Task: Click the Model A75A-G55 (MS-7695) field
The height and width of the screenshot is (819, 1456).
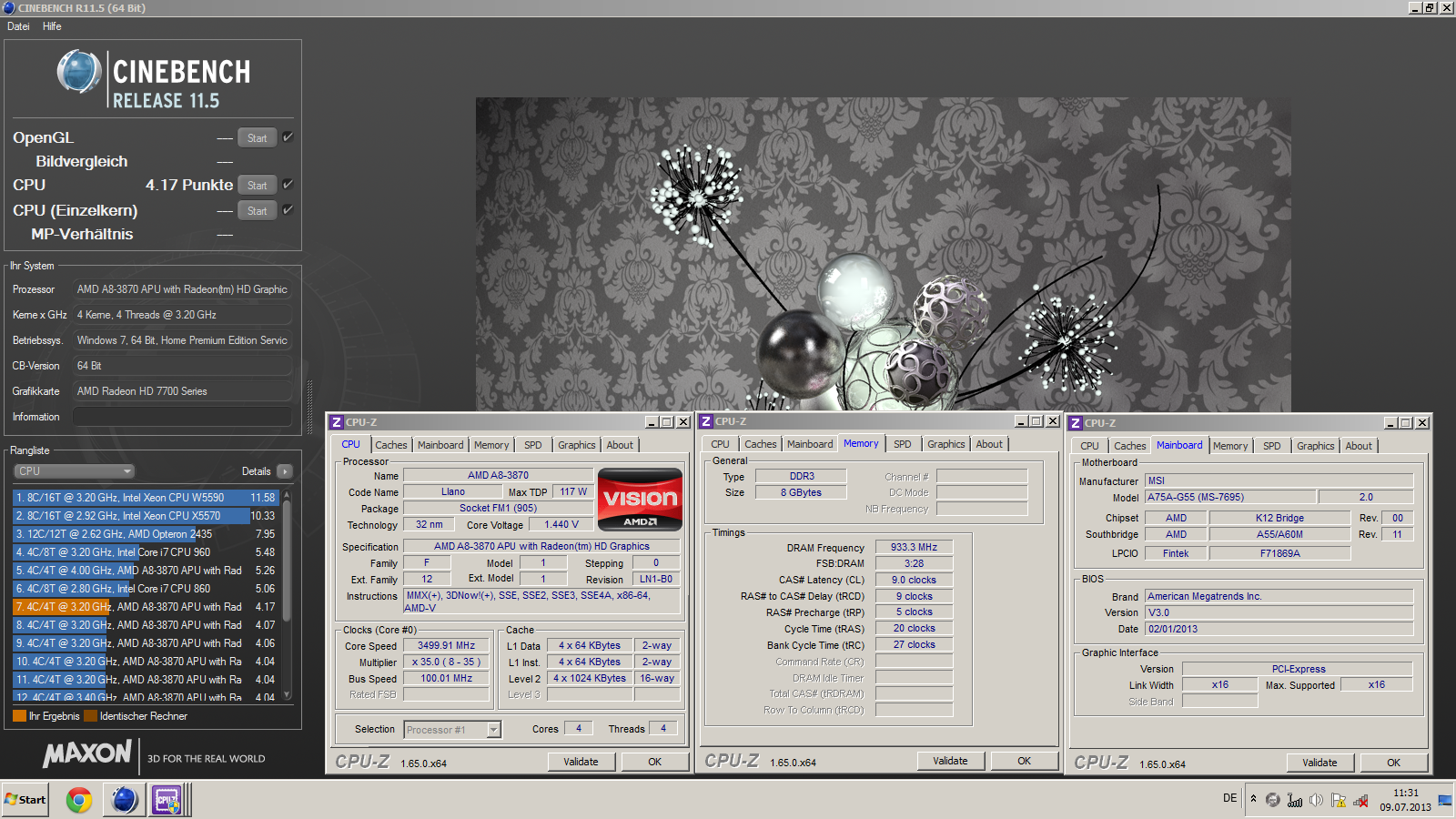Action: (1229, 497)
